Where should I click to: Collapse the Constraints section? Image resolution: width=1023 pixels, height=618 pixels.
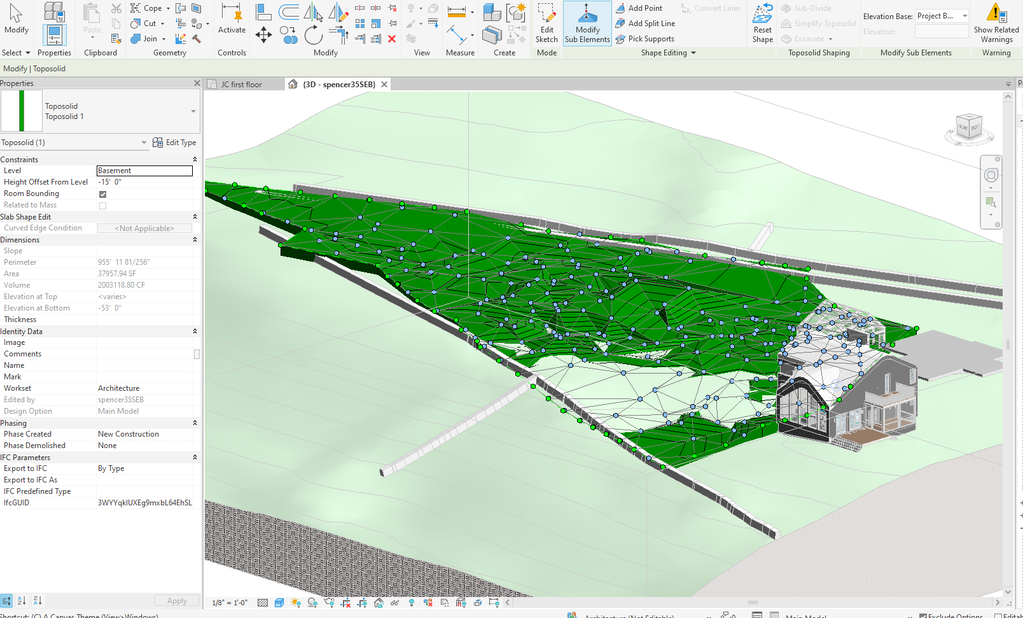194,159
